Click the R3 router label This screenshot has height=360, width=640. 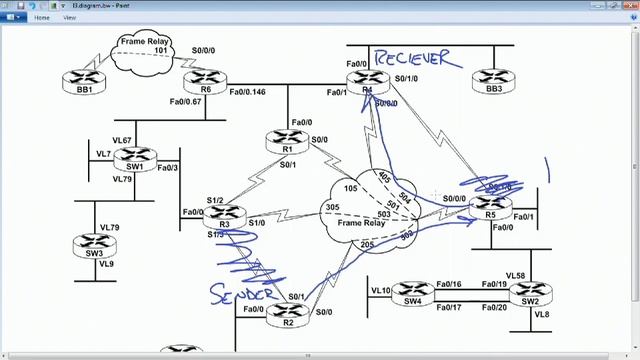coord(224,224)
